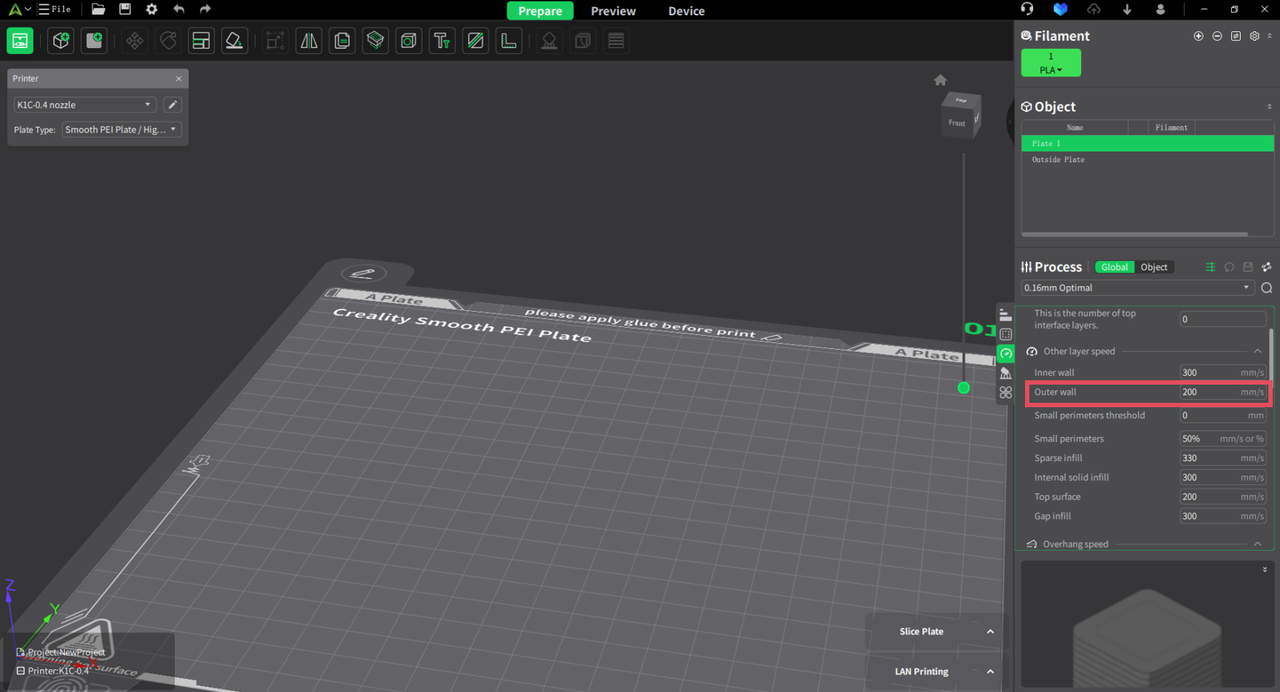This screenshot has width=1280, height=692.
Task: Open the user account icon
Action: tap(1160, 9)
